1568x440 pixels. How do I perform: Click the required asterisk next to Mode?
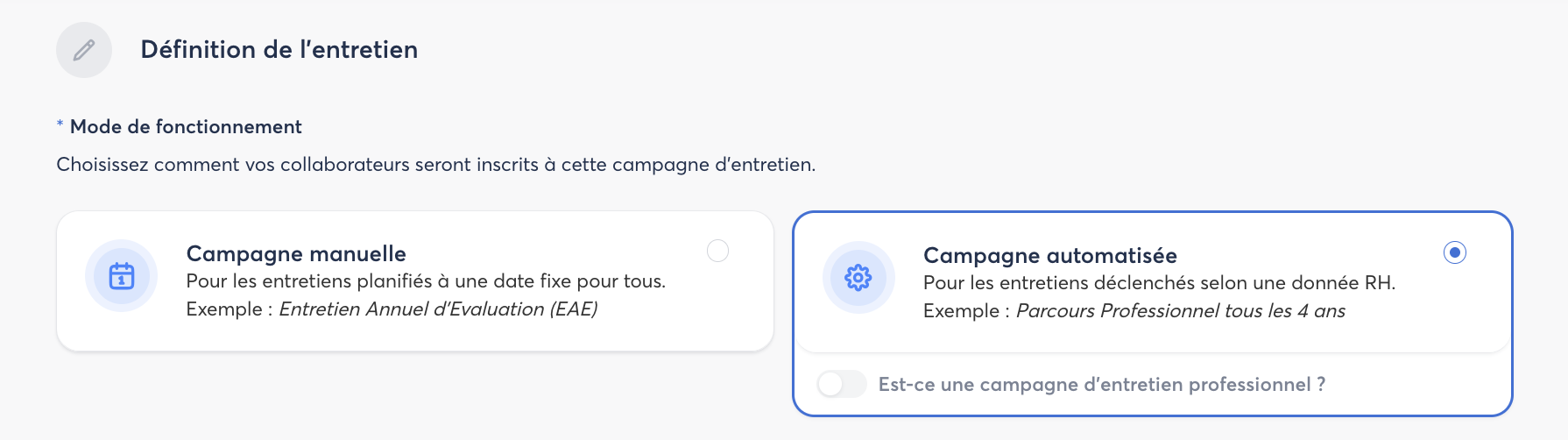[x=60, y=124]
